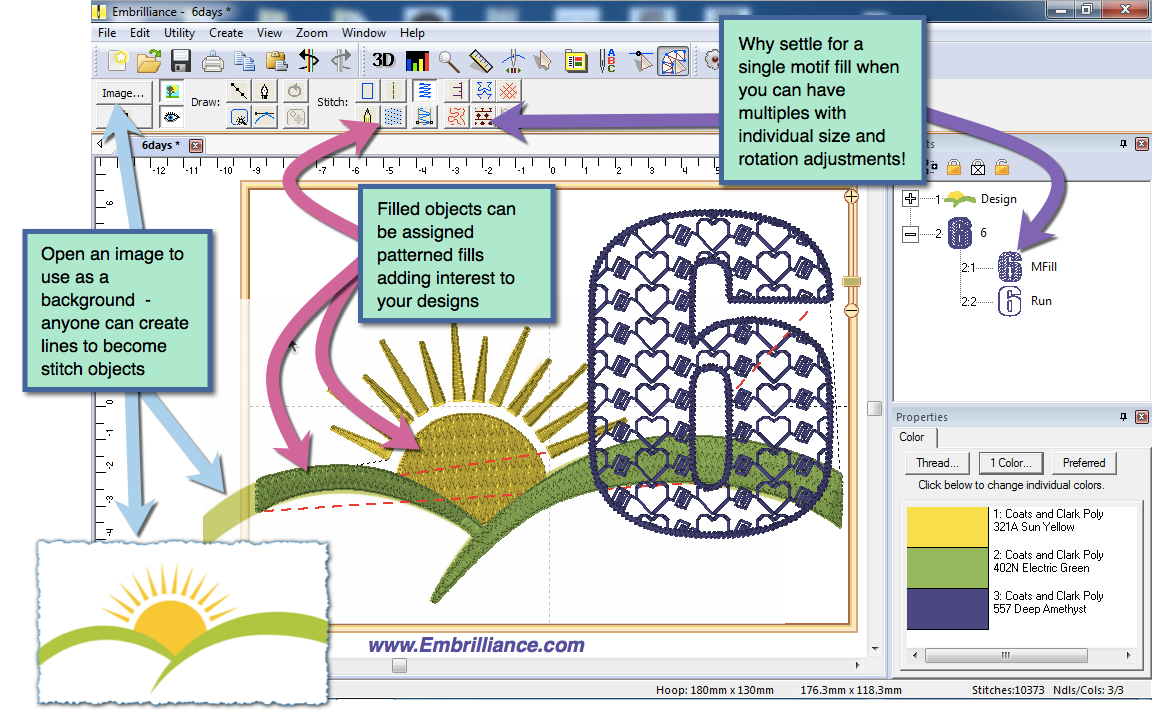1152x722 pixels.
Task: Click the open padlock unlock icon
Action: click(x=1002, y=168)
